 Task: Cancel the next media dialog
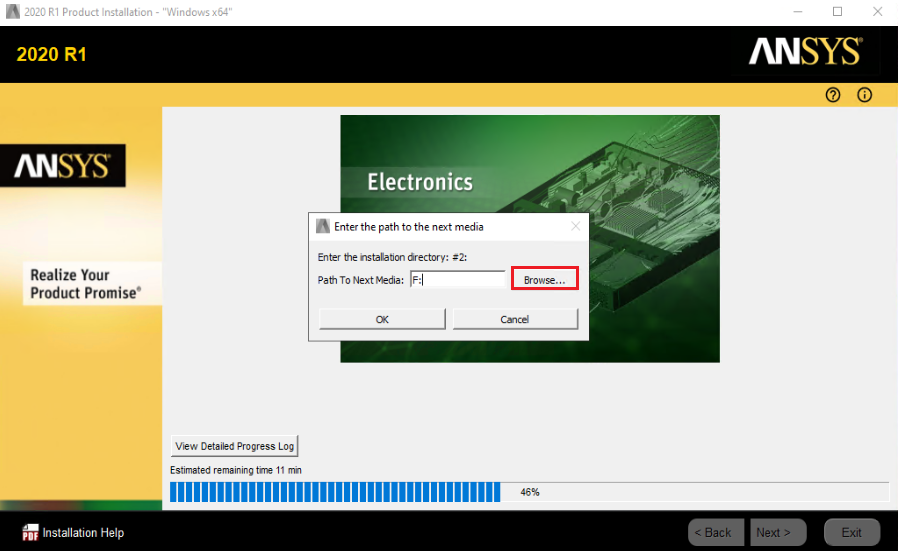(x=515, y=319)
